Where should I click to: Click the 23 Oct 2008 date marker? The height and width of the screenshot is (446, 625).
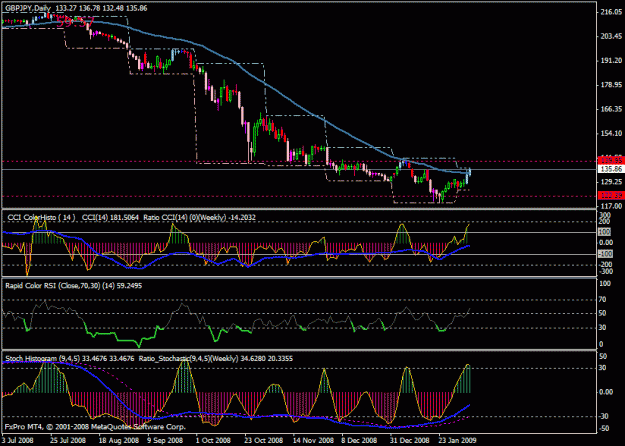[x=263, y=440]
